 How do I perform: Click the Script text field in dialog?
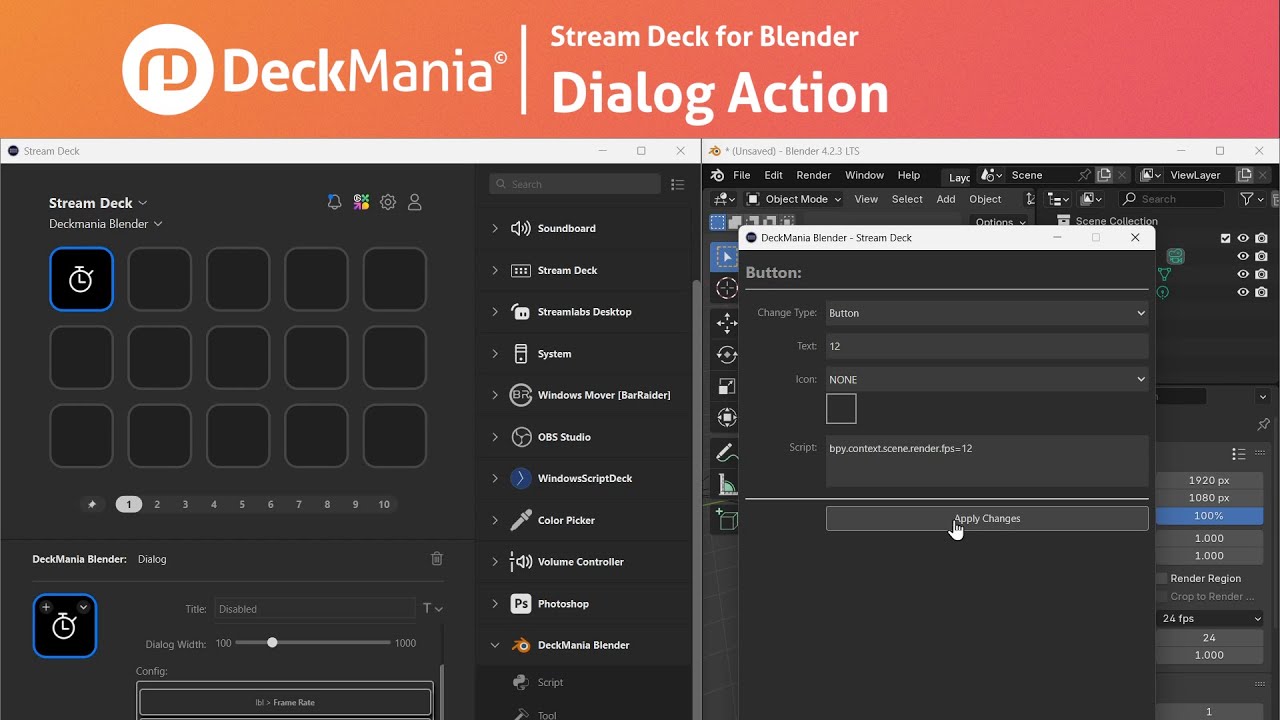[x=987, y=461]
